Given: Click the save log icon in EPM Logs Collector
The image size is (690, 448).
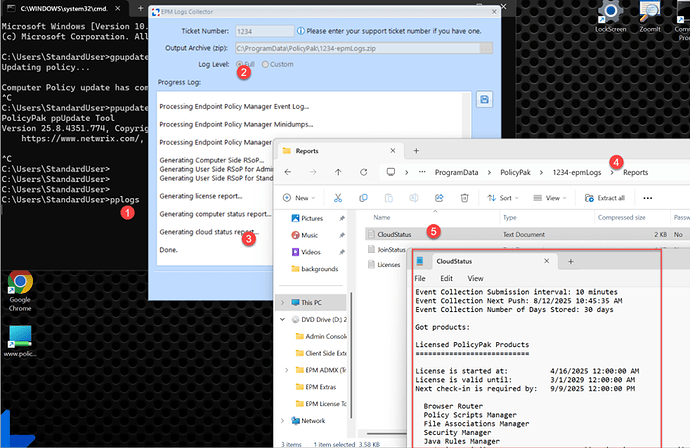Looking at the screenshot, I should [484, 100].
